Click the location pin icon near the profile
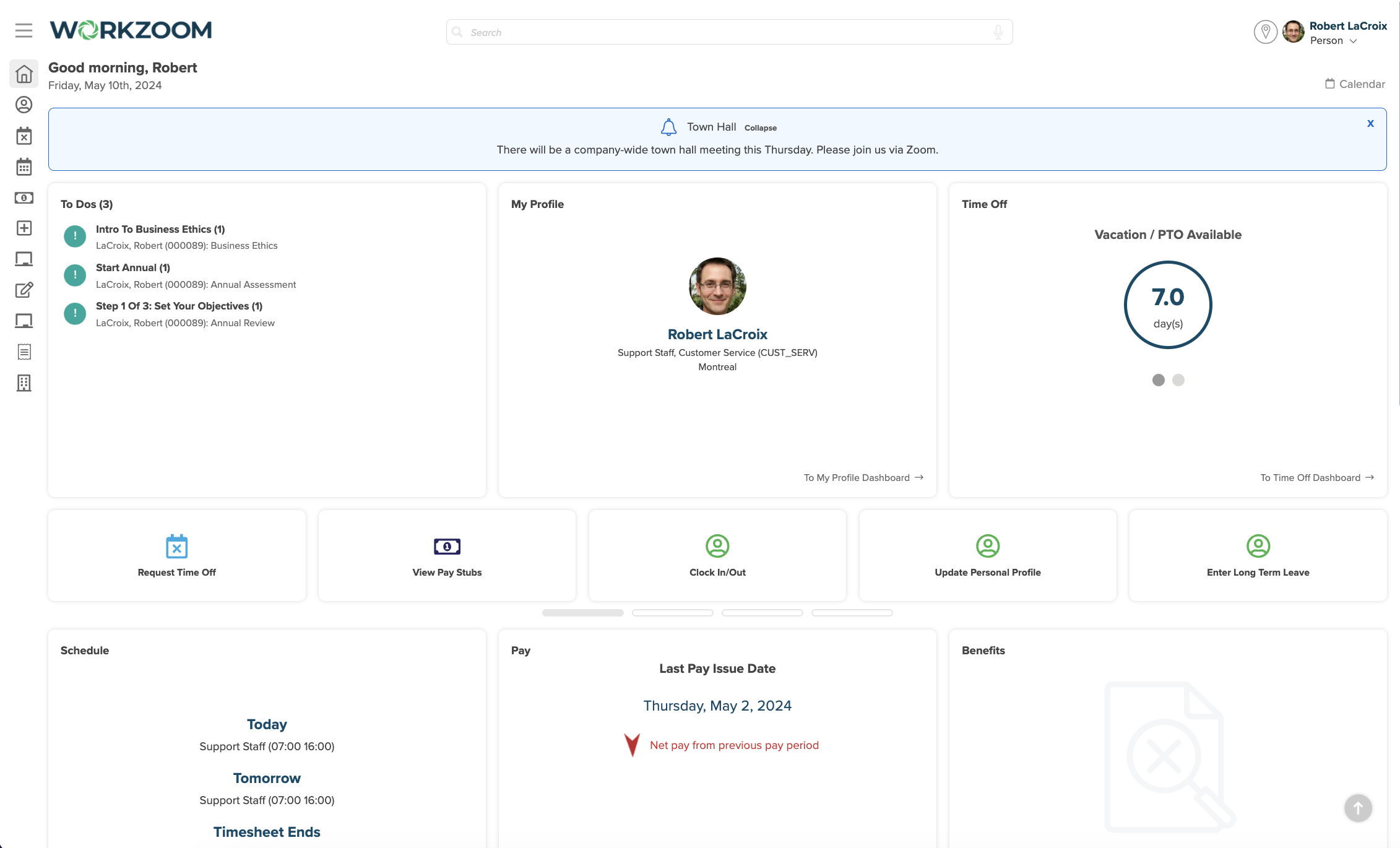 coord(1265,32)
